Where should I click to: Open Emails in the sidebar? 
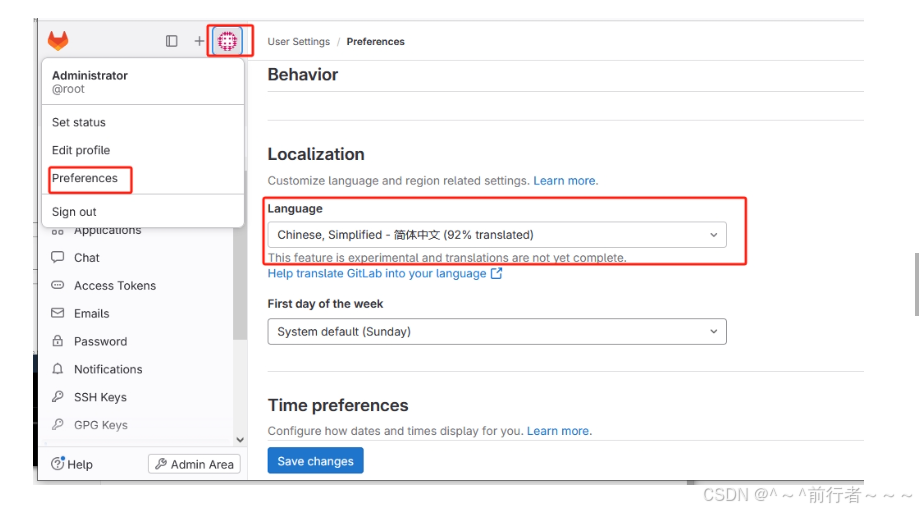click(91, 314)
